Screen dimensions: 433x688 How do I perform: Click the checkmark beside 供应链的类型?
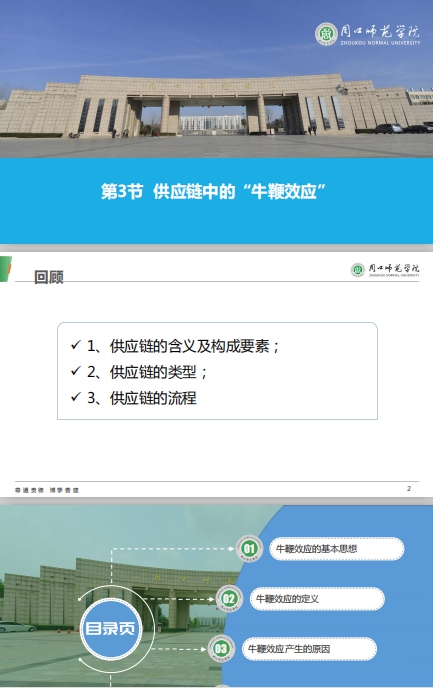click(x=76, y=371)
